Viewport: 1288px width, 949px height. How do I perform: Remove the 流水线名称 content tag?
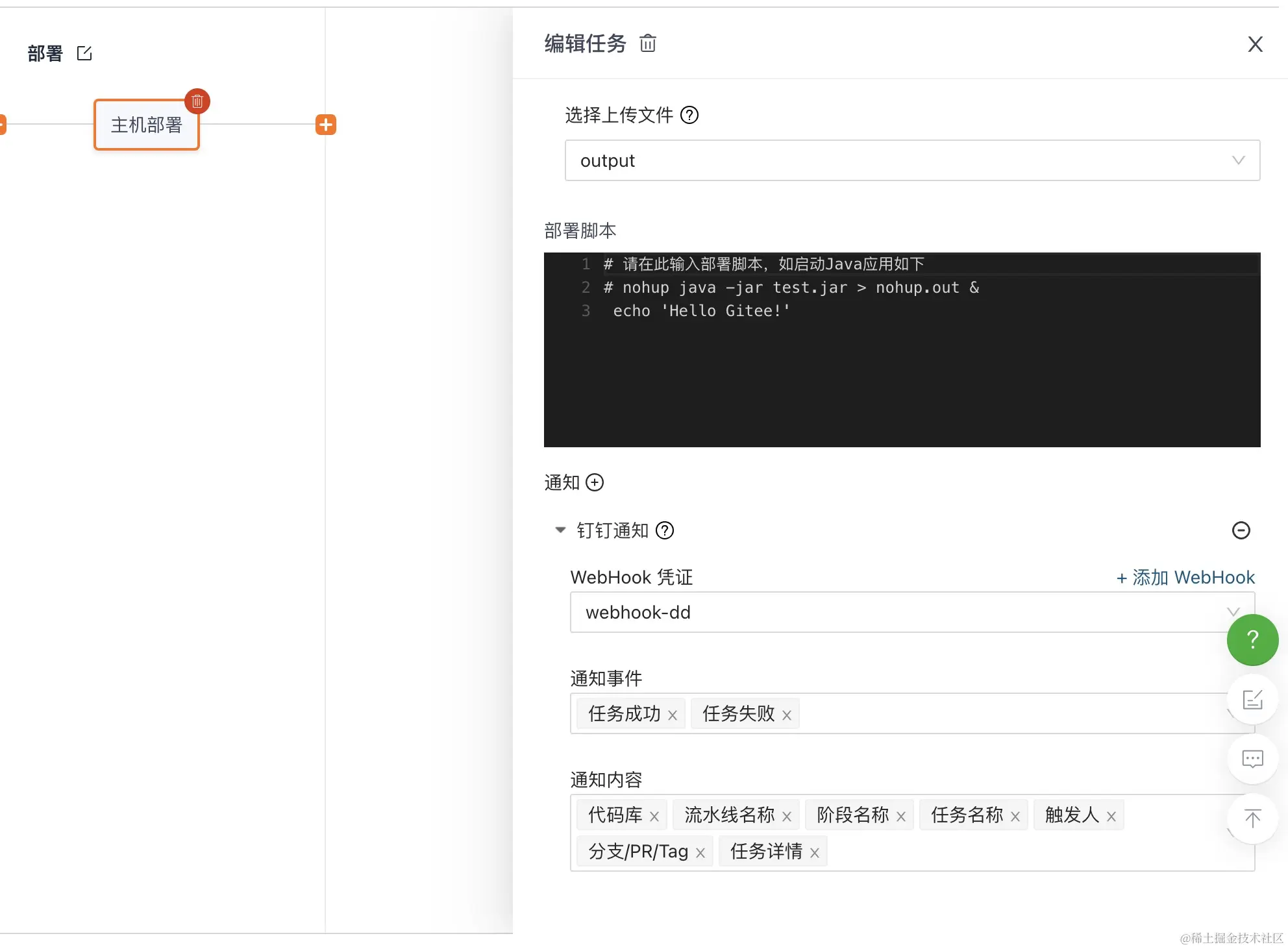click(x=787, y=817)
